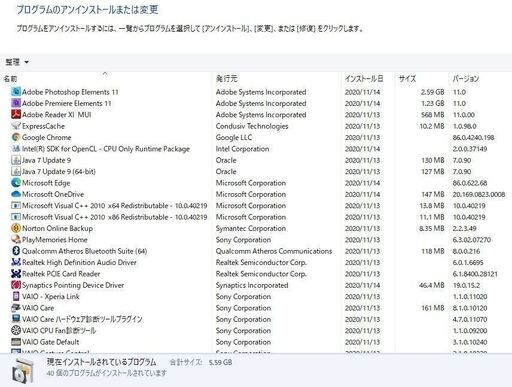Click the Java 7 Update 9 (64-bit) icon

[16, 171]
